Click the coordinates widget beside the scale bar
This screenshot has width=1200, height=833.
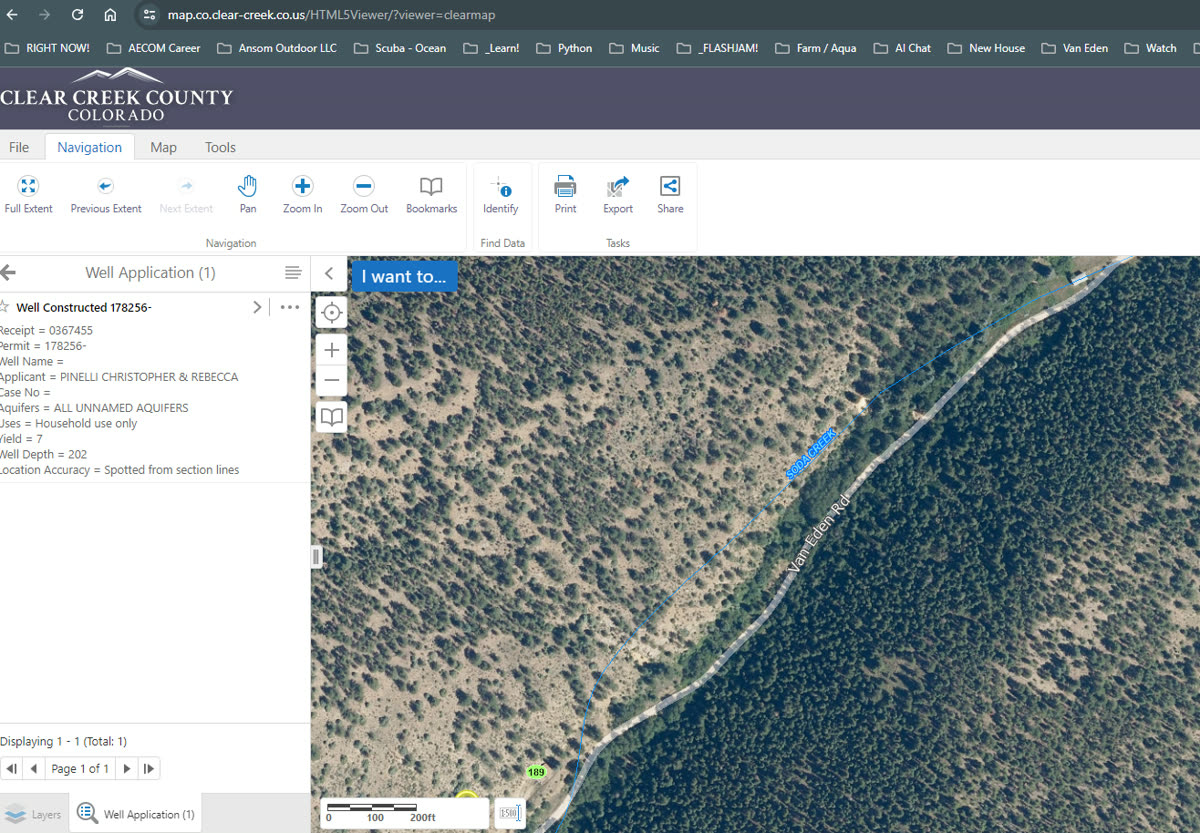(510, 813)
